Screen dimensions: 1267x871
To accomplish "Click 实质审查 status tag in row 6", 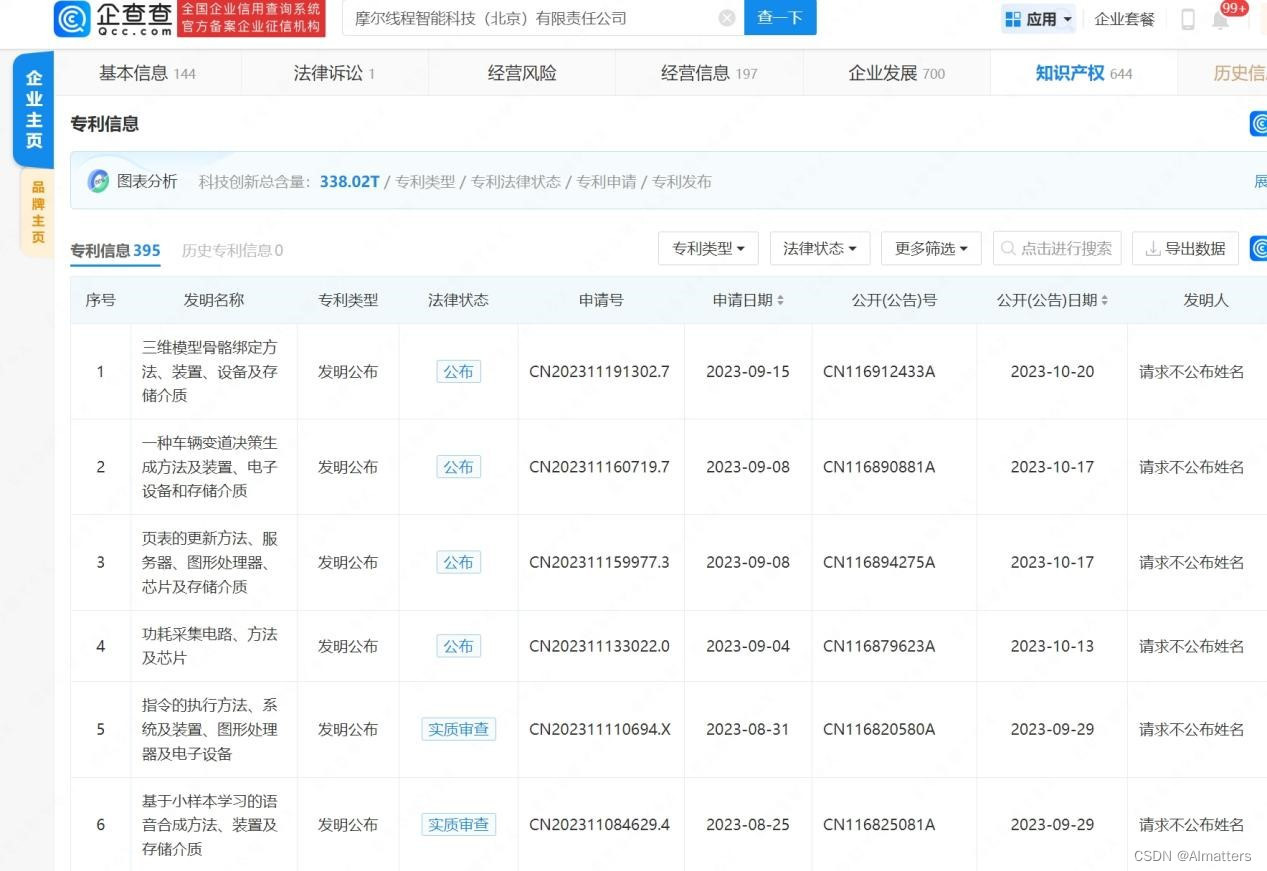I will tap(458, 825).
